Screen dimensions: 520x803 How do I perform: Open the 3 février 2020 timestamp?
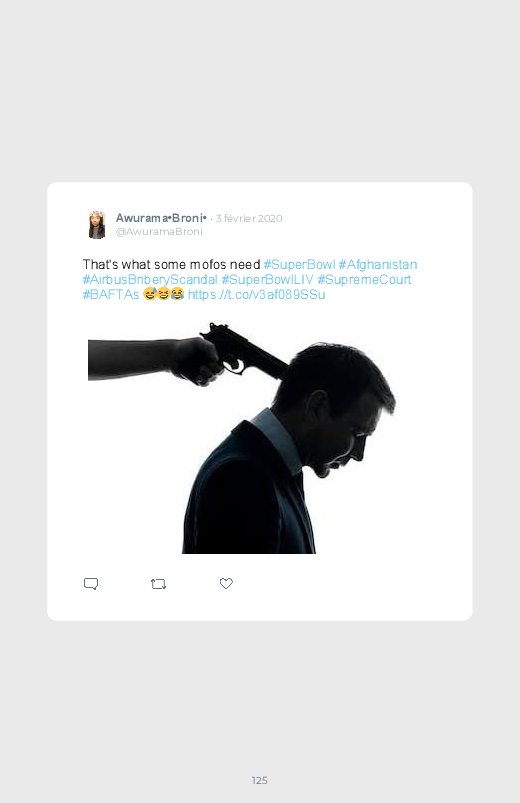249,218
